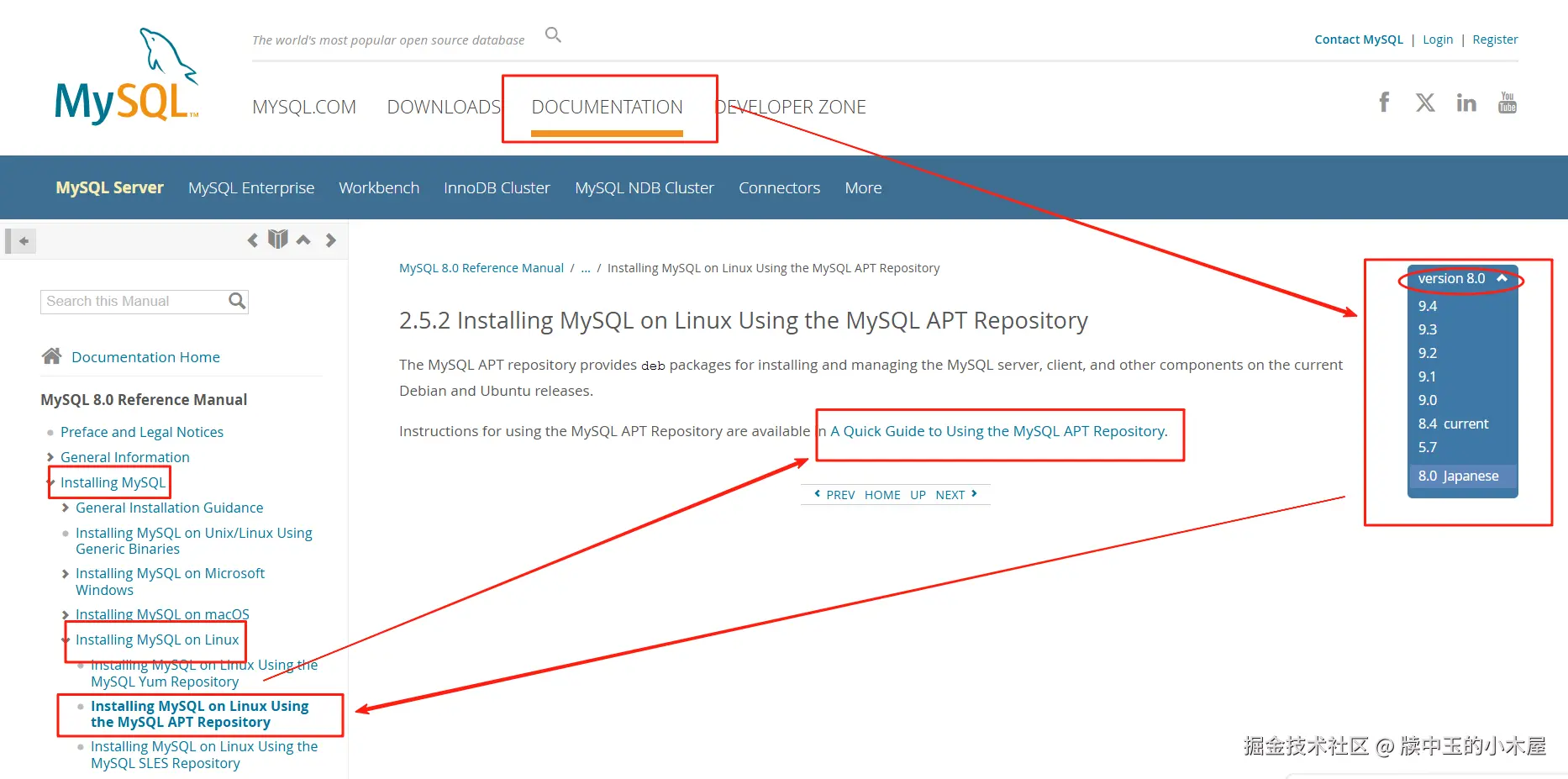The height and width of the screenshot is (779, 1568).
Task: Open the Documentation Home link
Action: (145, 357)
